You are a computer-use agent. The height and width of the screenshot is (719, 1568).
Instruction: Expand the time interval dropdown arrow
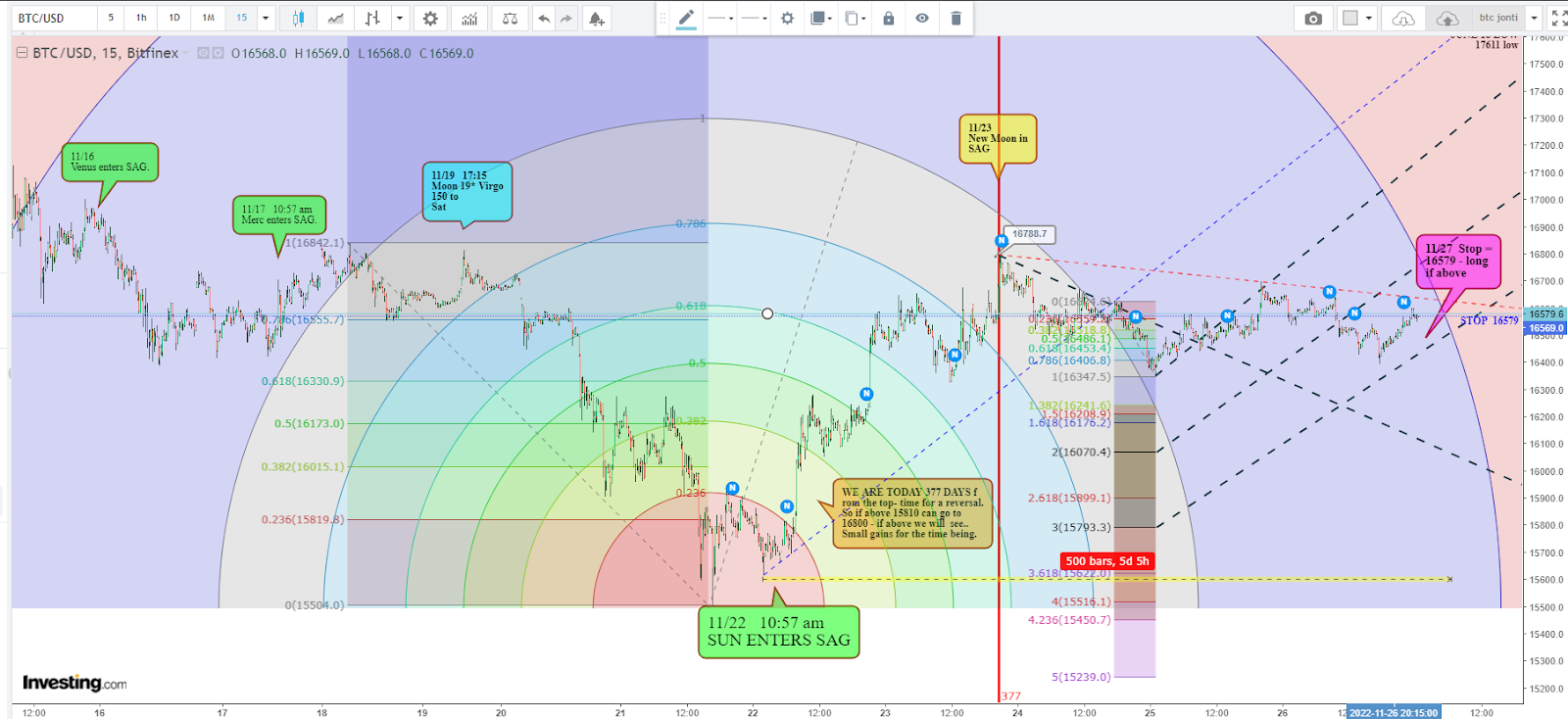pyautogui.click(x=266, y=18)
